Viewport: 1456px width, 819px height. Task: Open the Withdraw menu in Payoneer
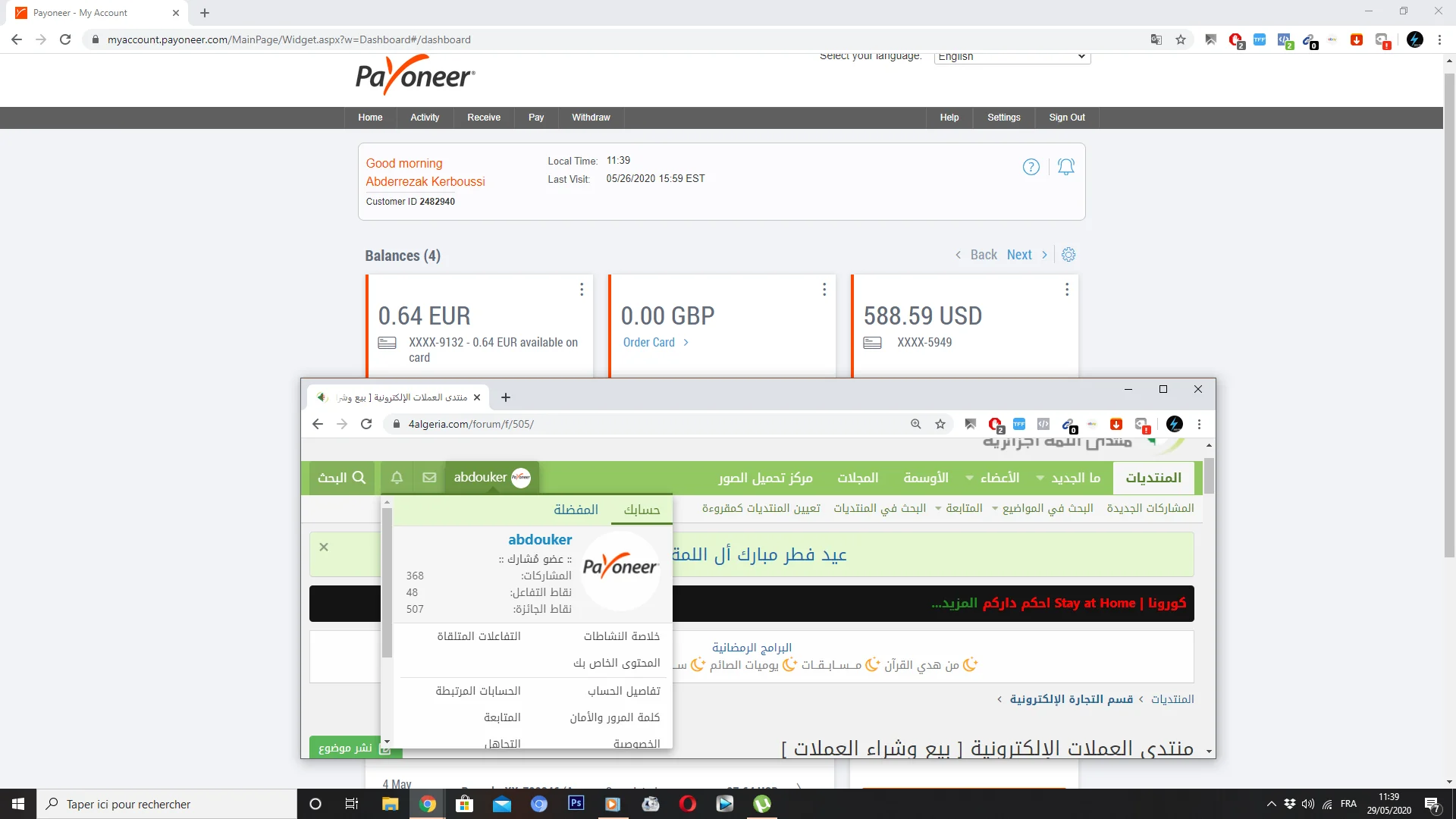click(x=591, y=118)
